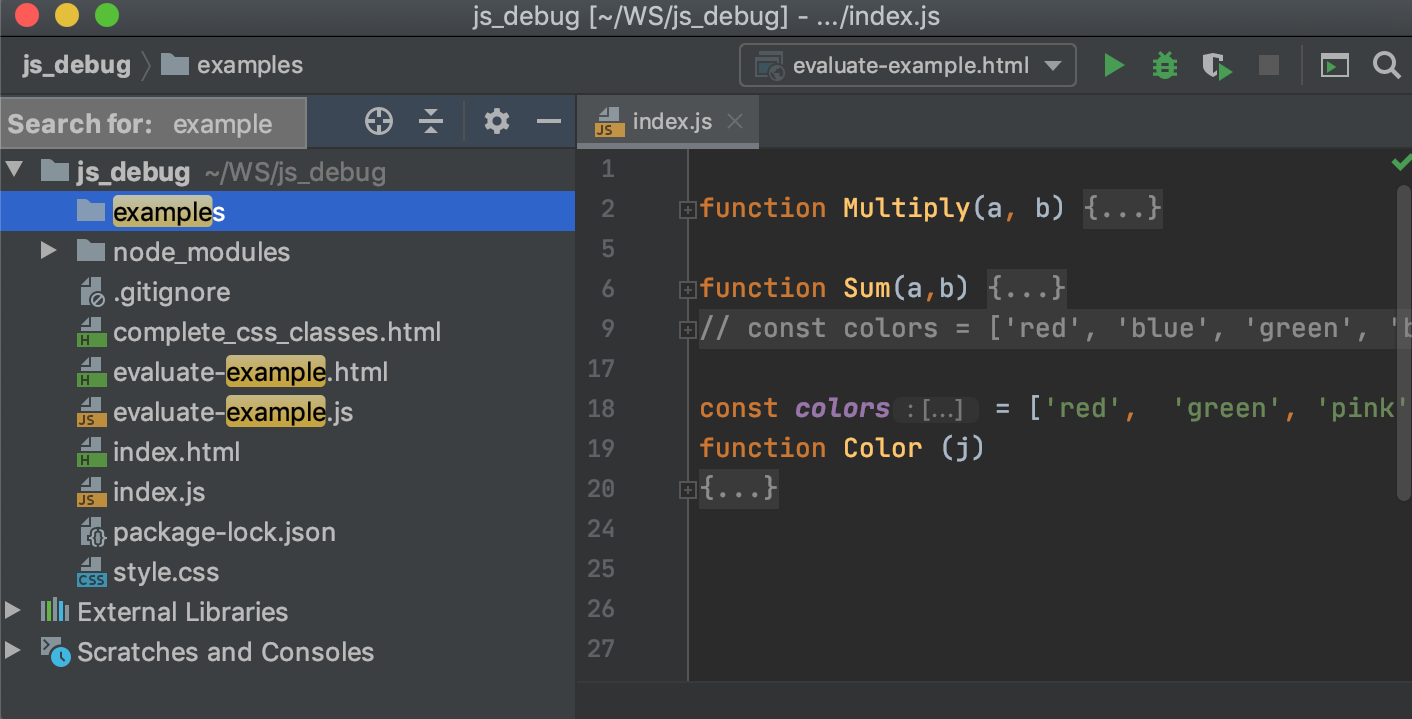Open project panel gear settings
The image size is (1412, 719).
tap(497, 122)
